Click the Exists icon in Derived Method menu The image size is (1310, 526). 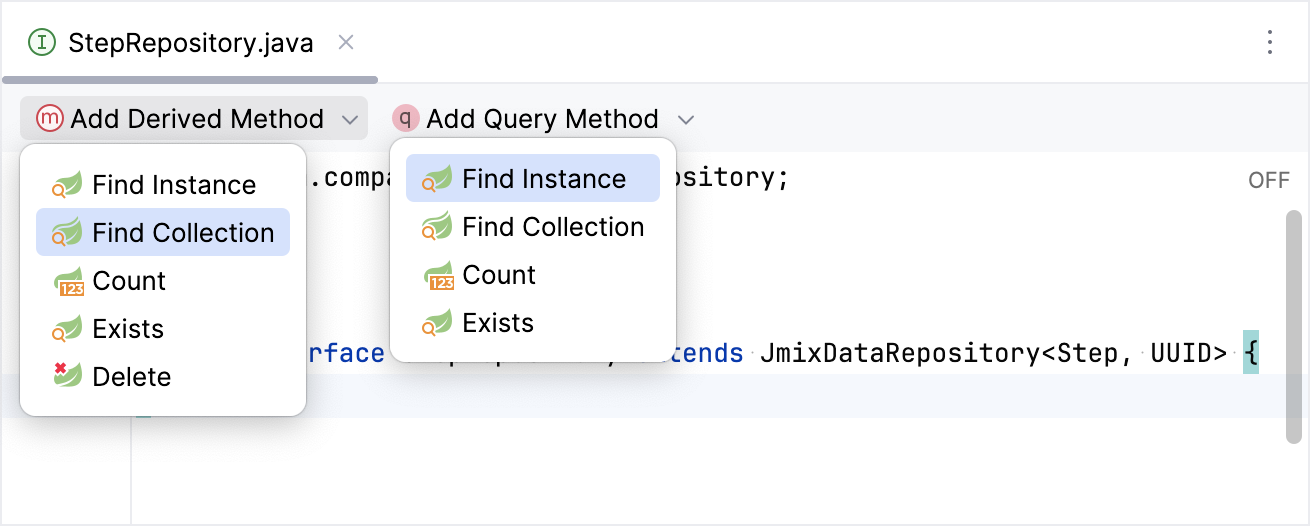[67, 329]
